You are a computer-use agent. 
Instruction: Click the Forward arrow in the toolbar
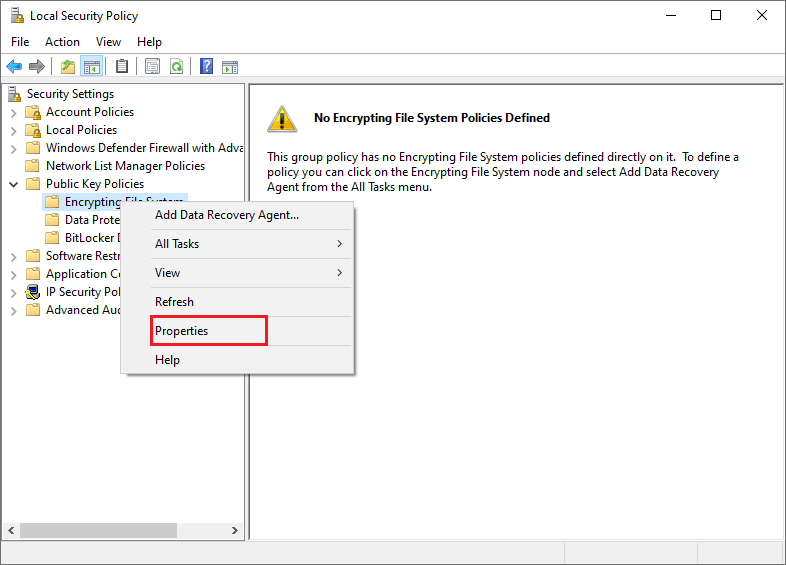click(37, 67)
